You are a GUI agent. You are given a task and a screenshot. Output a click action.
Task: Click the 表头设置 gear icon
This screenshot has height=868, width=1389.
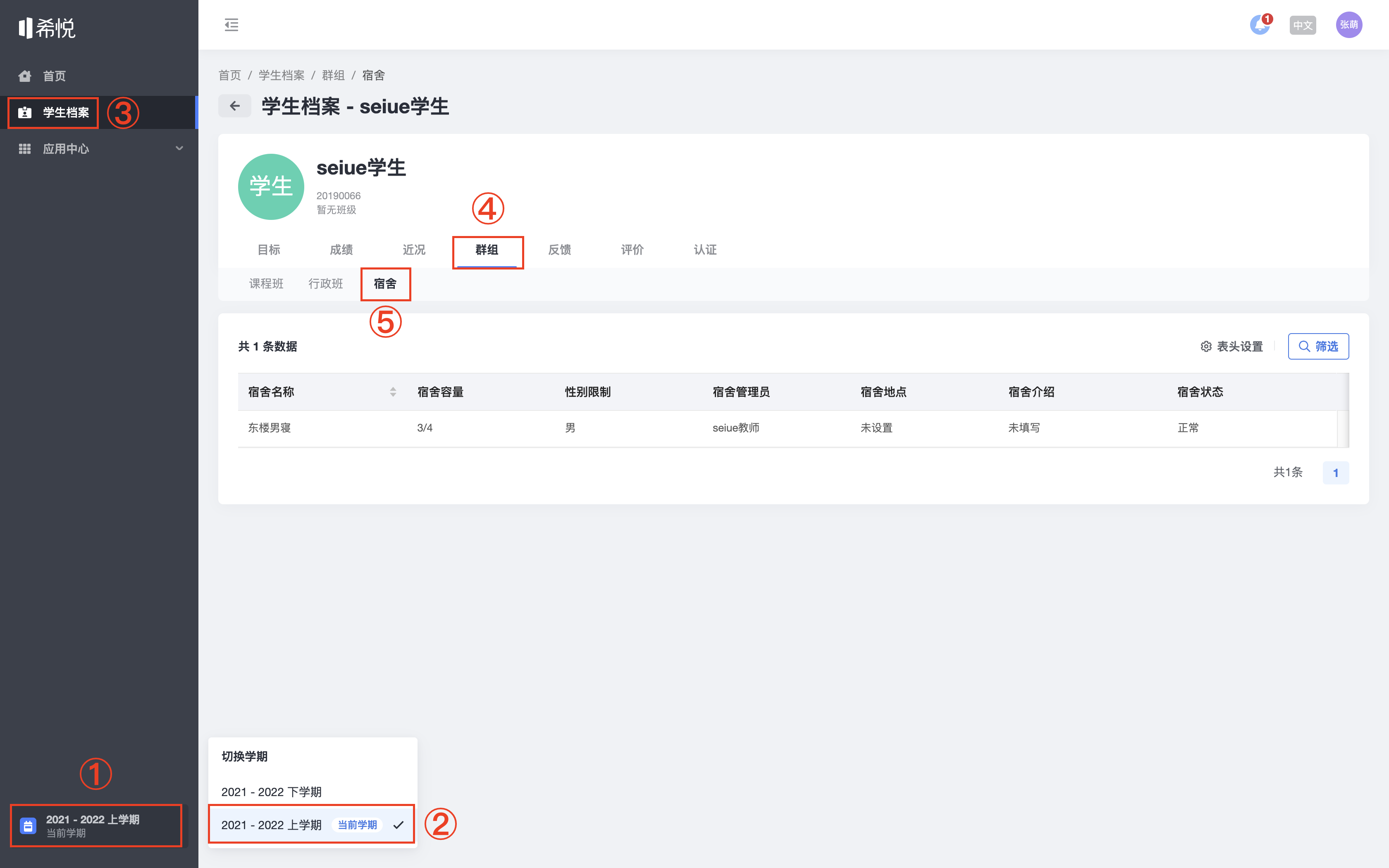(1206, 346)
